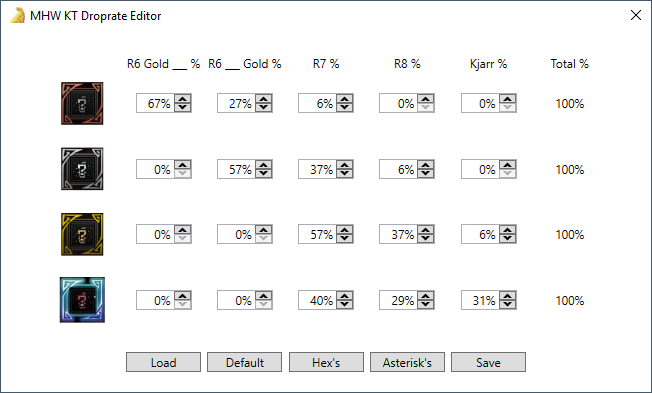
Task: Decrease 67% value with its down arrow
Action: click(x=183, y=107)
